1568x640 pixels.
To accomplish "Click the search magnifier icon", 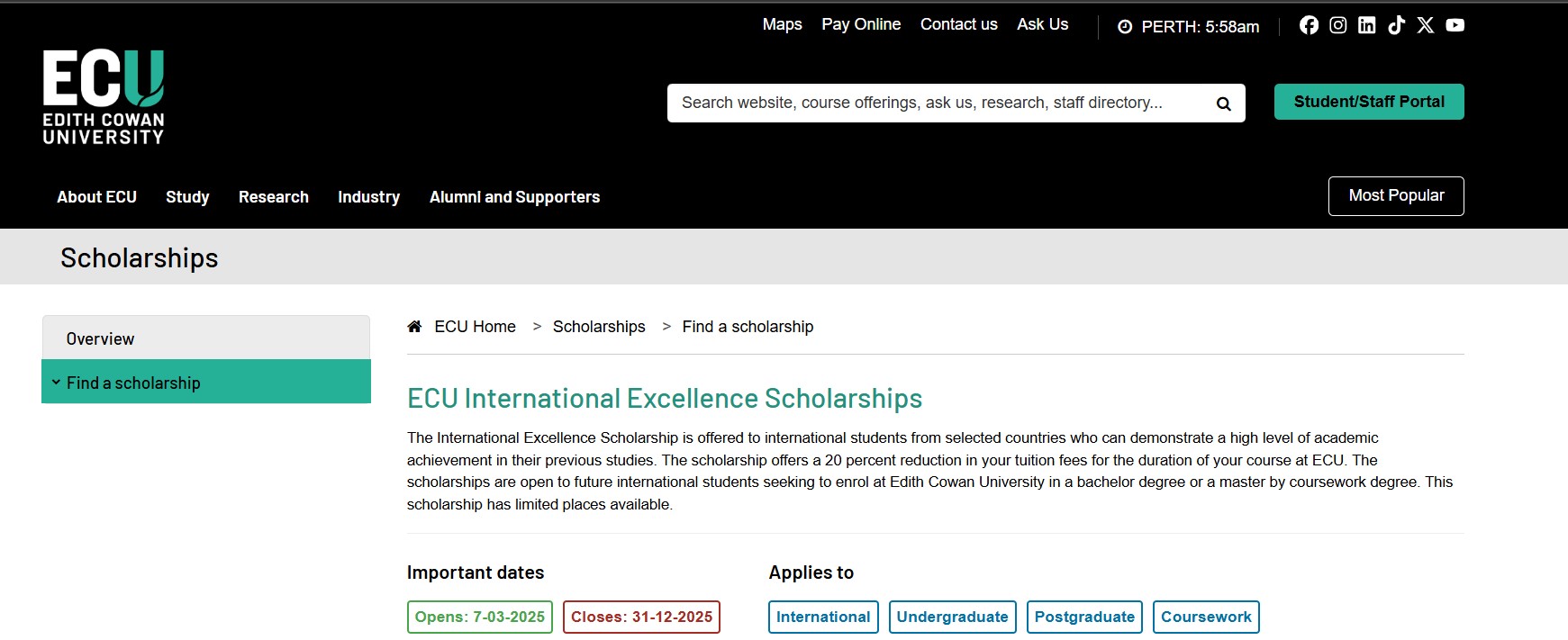I will [x=1224, y=104].
